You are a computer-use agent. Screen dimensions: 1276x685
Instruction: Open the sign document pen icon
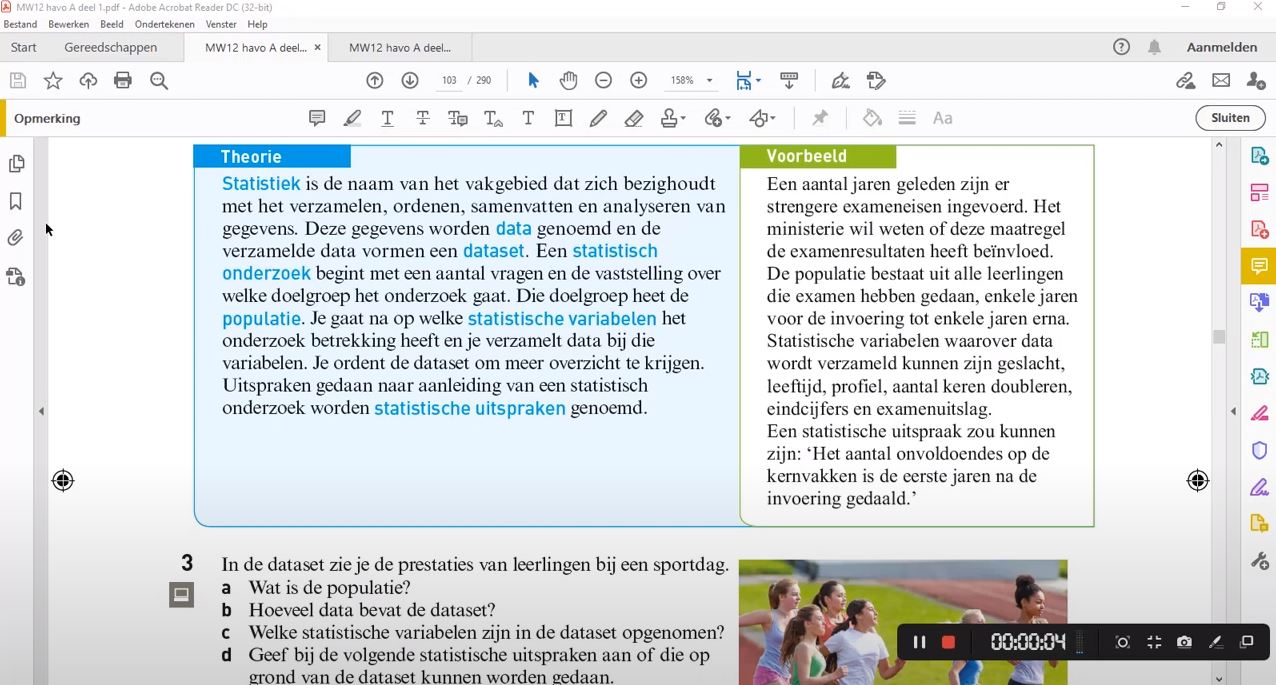click(x=841, y=80)
